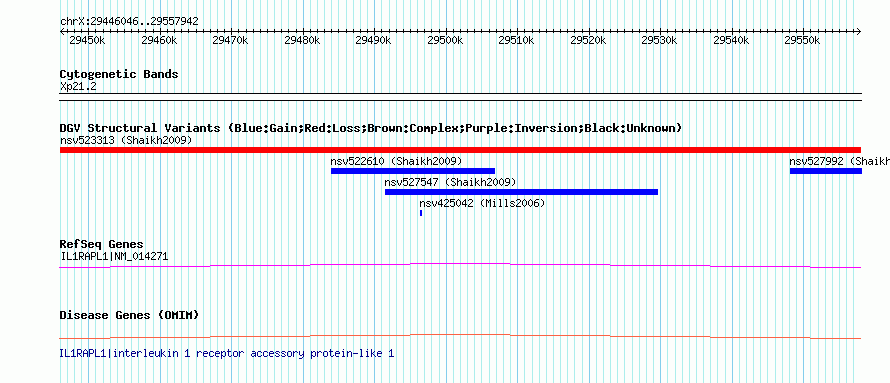Click the ruler's right arrowhead
The image size is (890, 383).
pyautogui.click(x=858, y=31)
